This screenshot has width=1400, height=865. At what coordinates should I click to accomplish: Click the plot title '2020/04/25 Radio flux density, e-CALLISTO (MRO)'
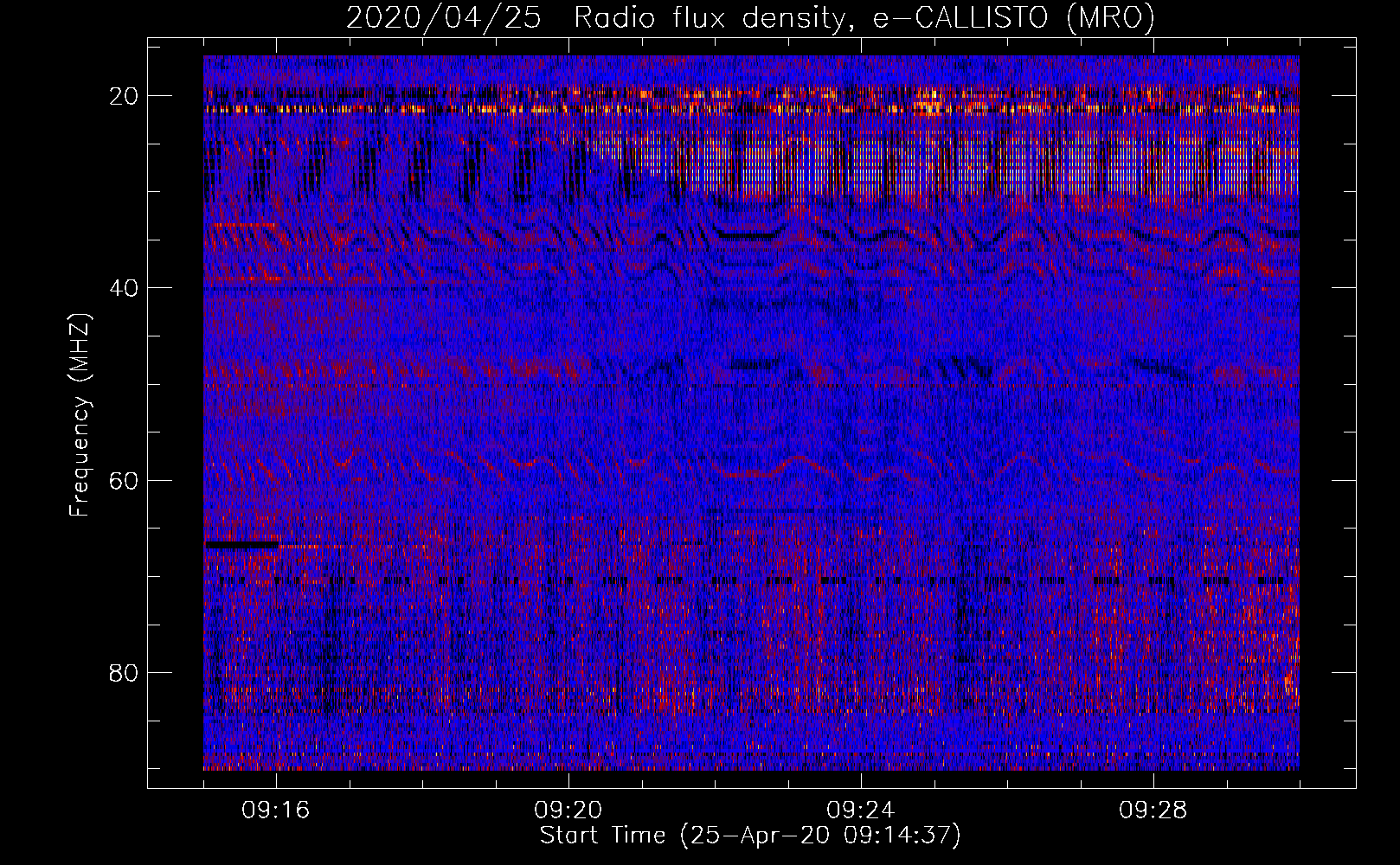pos(750,18)
